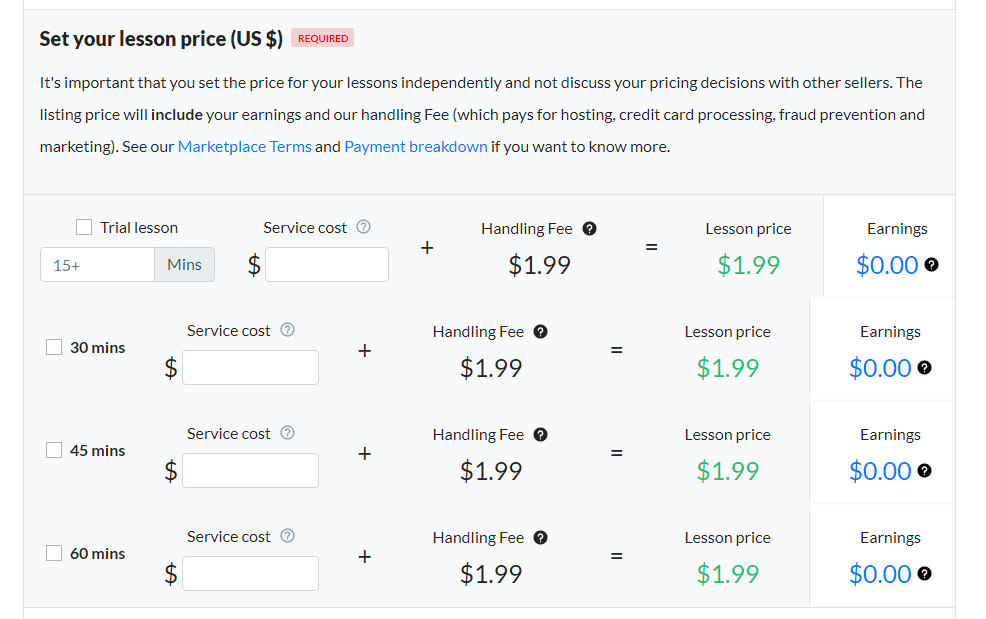Click Earnings help icon in 45 mins row
This screenshot has width=986, height=619.
tap(924, 471)
